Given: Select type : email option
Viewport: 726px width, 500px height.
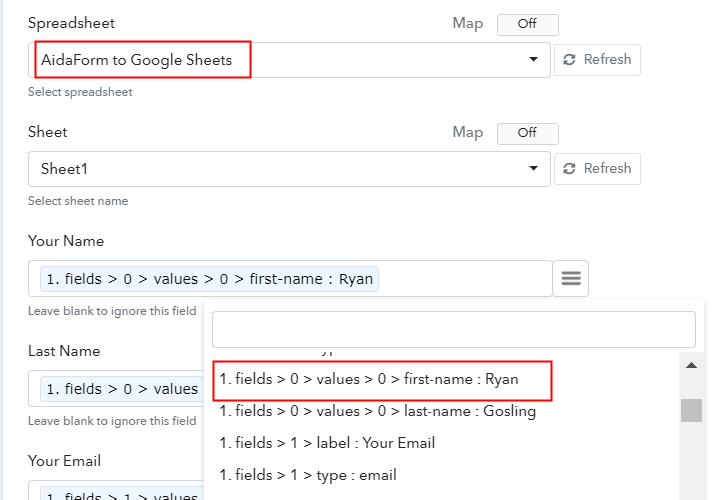Looking at the screenshot, I should (308, 475).
